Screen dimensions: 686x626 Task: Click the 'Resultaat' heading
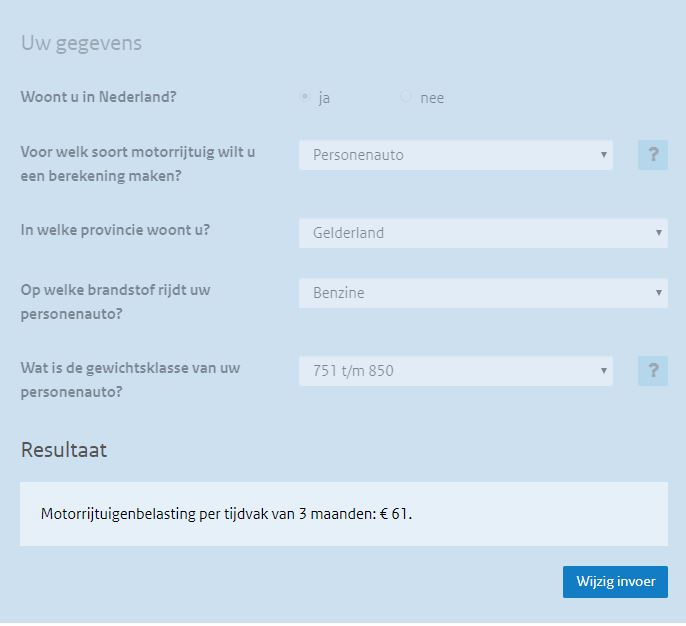tap(64, 450)
